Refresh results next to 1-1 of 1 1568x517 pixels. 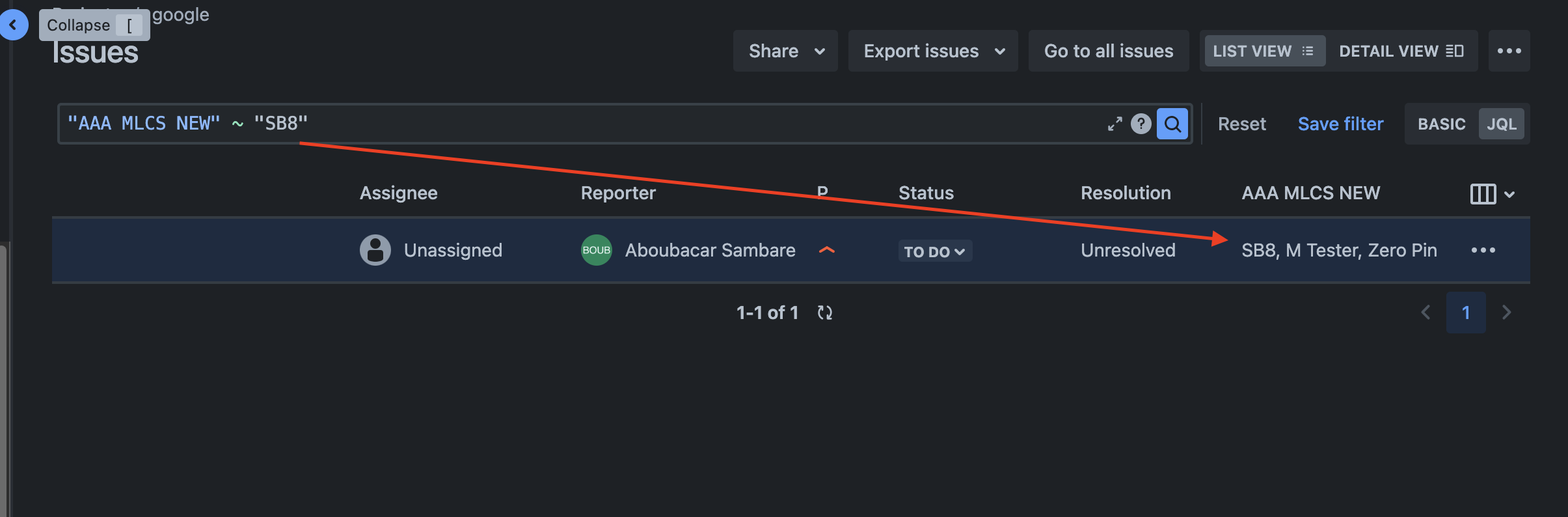click(825, 313)
